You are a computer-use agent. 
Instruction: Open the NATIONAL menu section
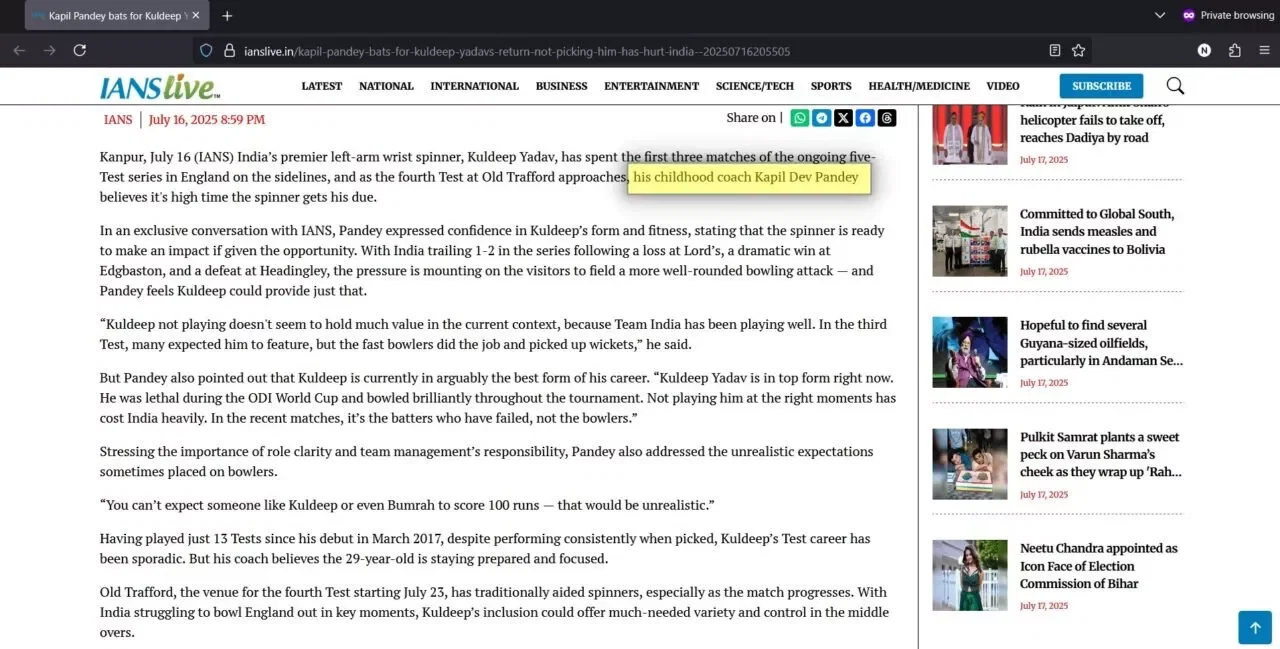(x=386, y=86)
